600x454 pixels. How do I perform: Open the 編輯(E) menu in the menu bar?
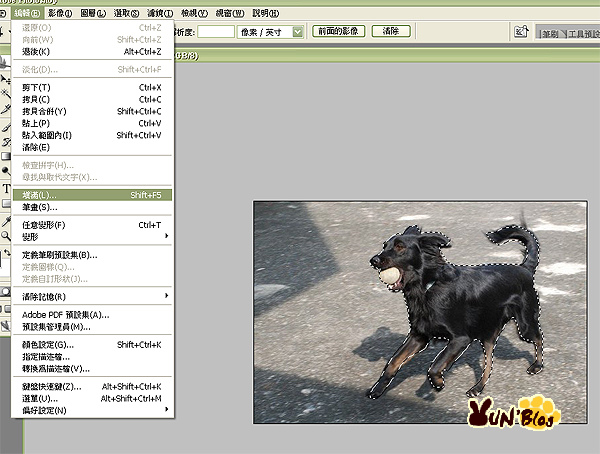pyautogui.click(x=27, y=13)
